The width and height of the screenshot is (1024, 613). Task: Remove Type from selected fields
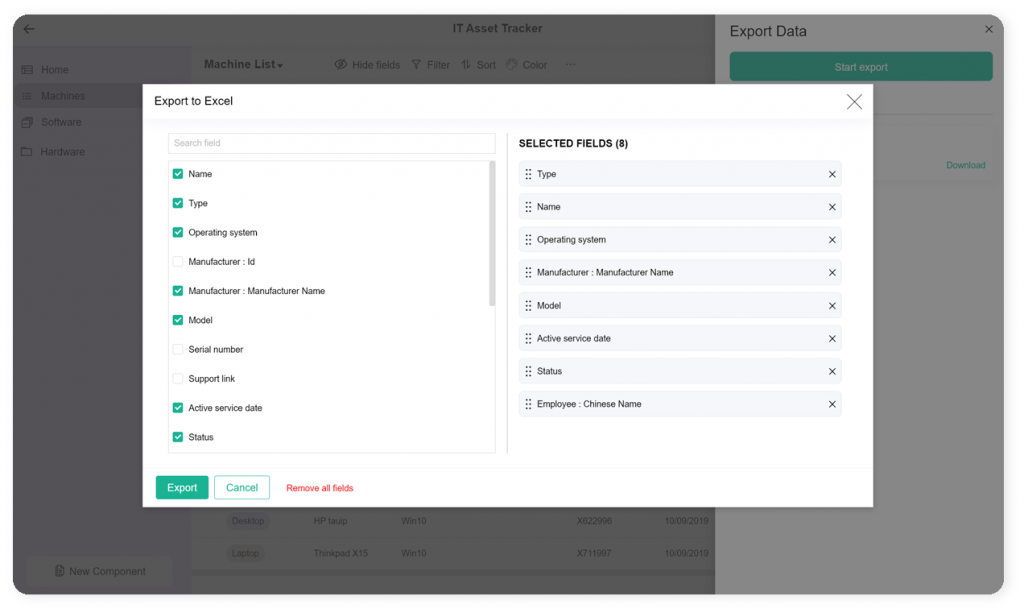832,174
